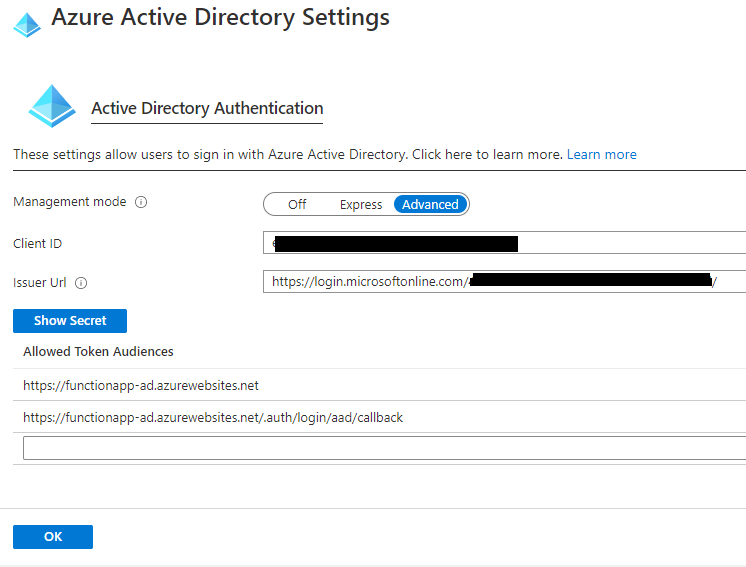Click the Issuer Url label
The height and width of the screenshot is (567, 746).
tap(39, 283)
